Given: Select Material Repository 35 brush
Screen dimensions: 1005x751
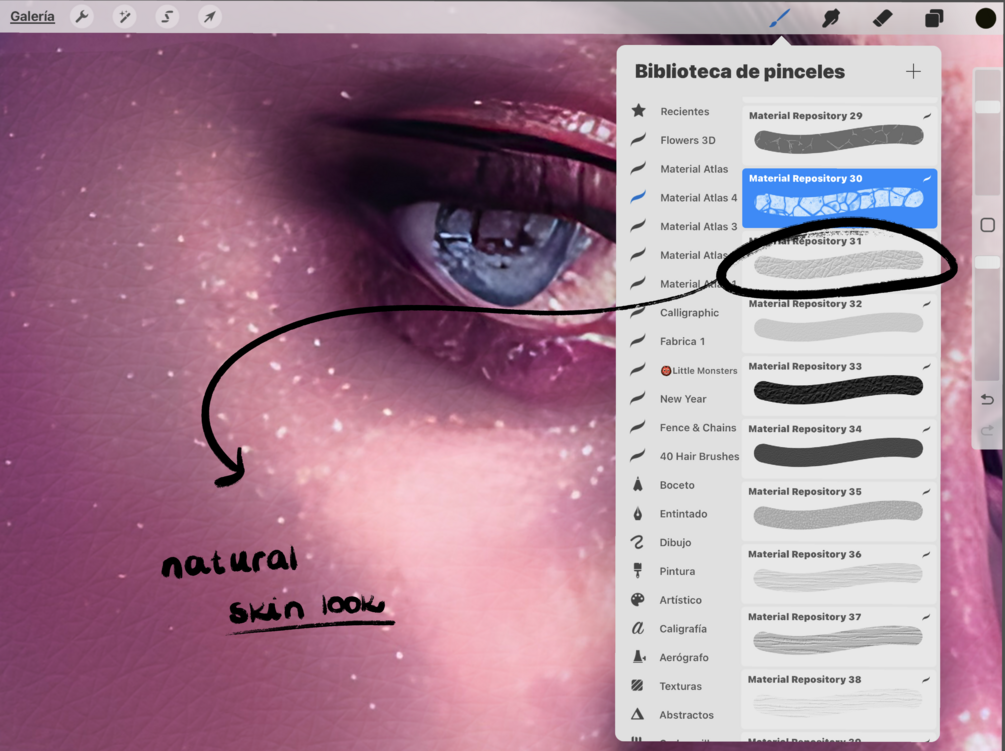Looking at the screenshot, I should pyautogui.click(x=840, y=511).
